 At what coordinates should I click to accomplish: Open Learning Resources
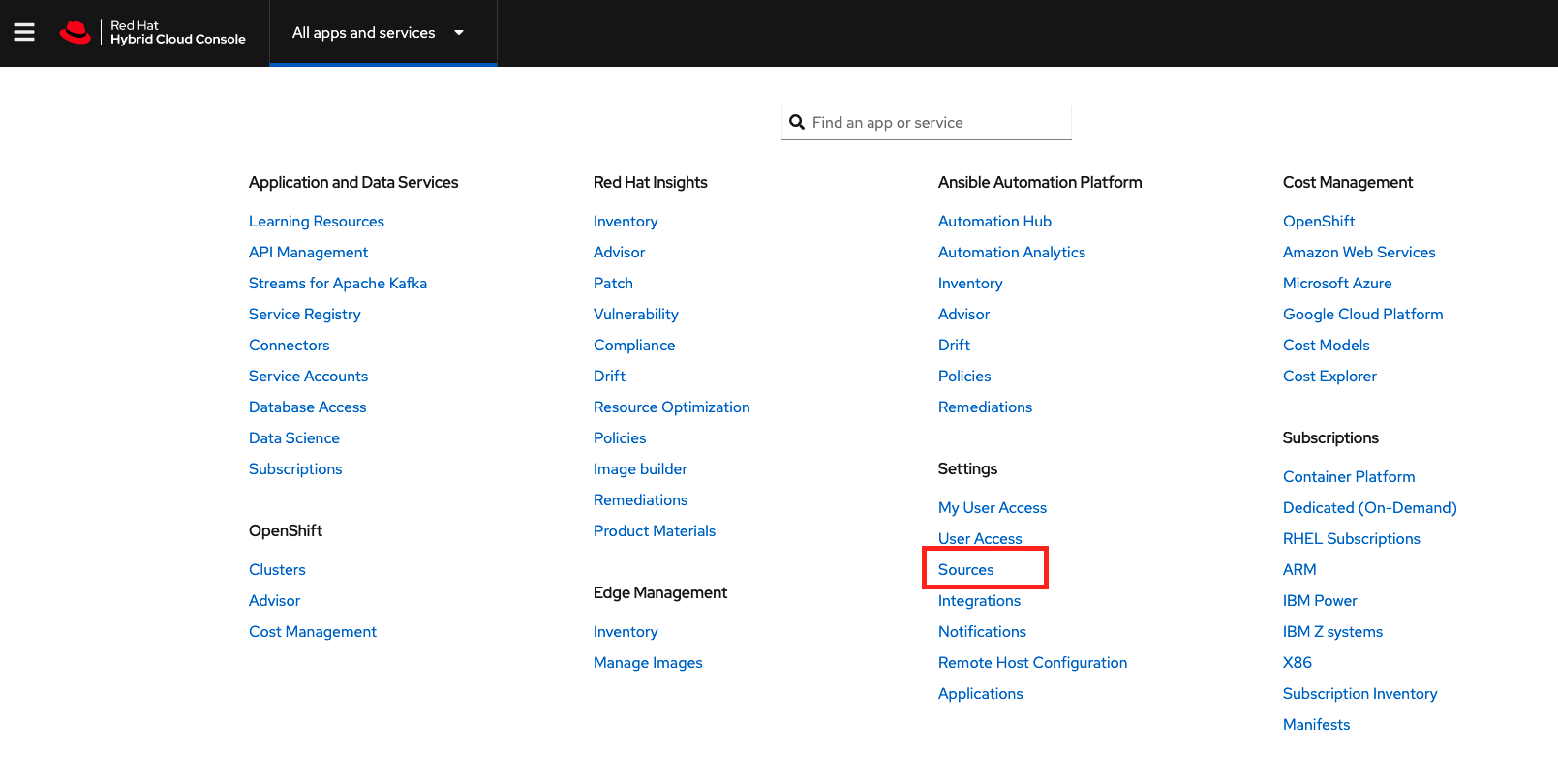click(317, 222)
